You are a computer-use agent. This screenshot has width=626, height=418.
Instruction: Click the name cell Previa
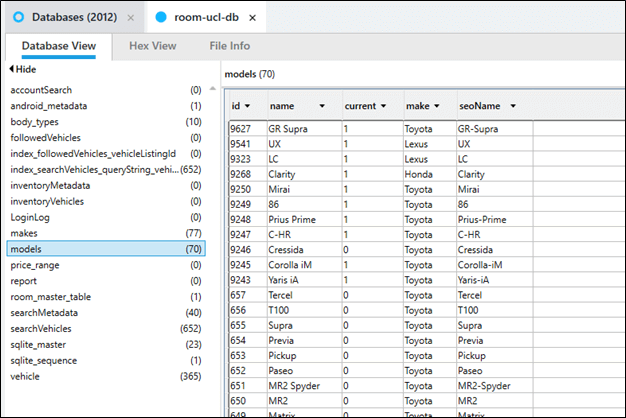pos(305,341)
